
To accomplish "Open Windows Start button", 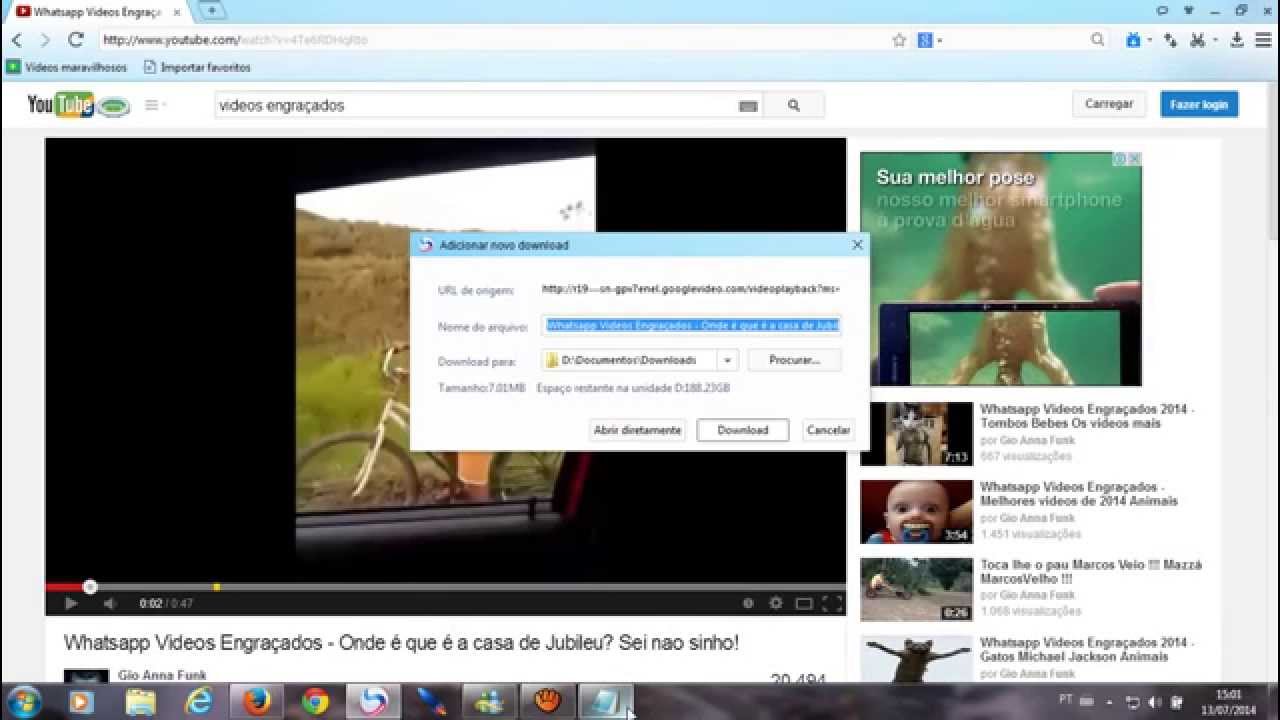I will [23, 701].
